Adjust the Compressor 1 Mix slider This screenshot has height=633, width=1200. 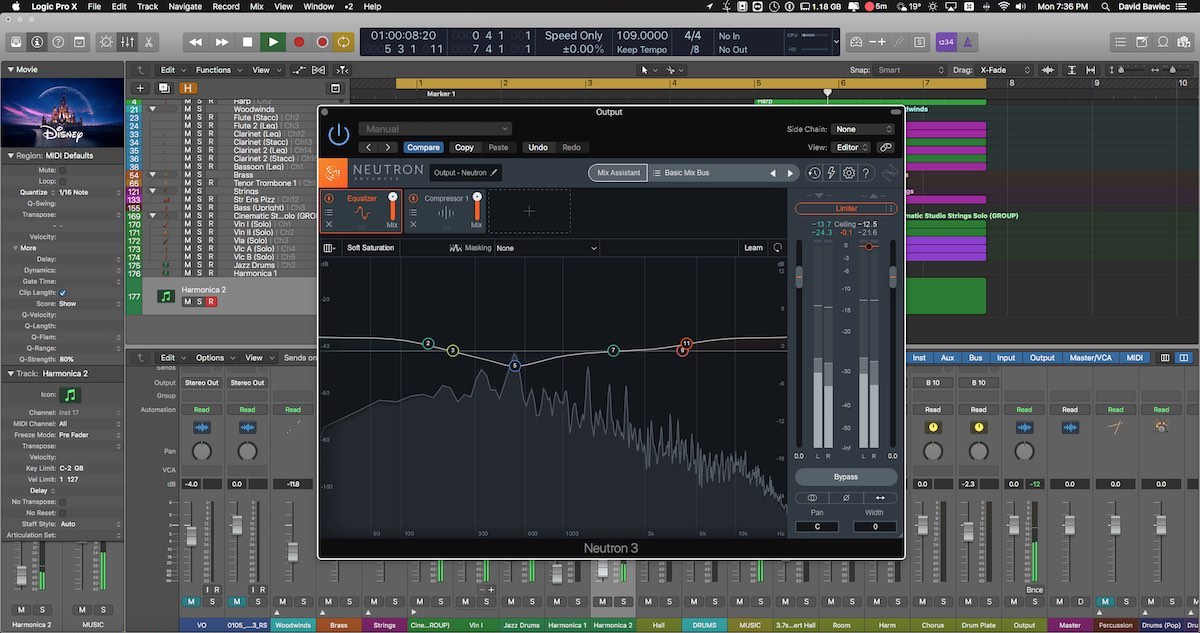pyautogui.click(x=477, y=208)
